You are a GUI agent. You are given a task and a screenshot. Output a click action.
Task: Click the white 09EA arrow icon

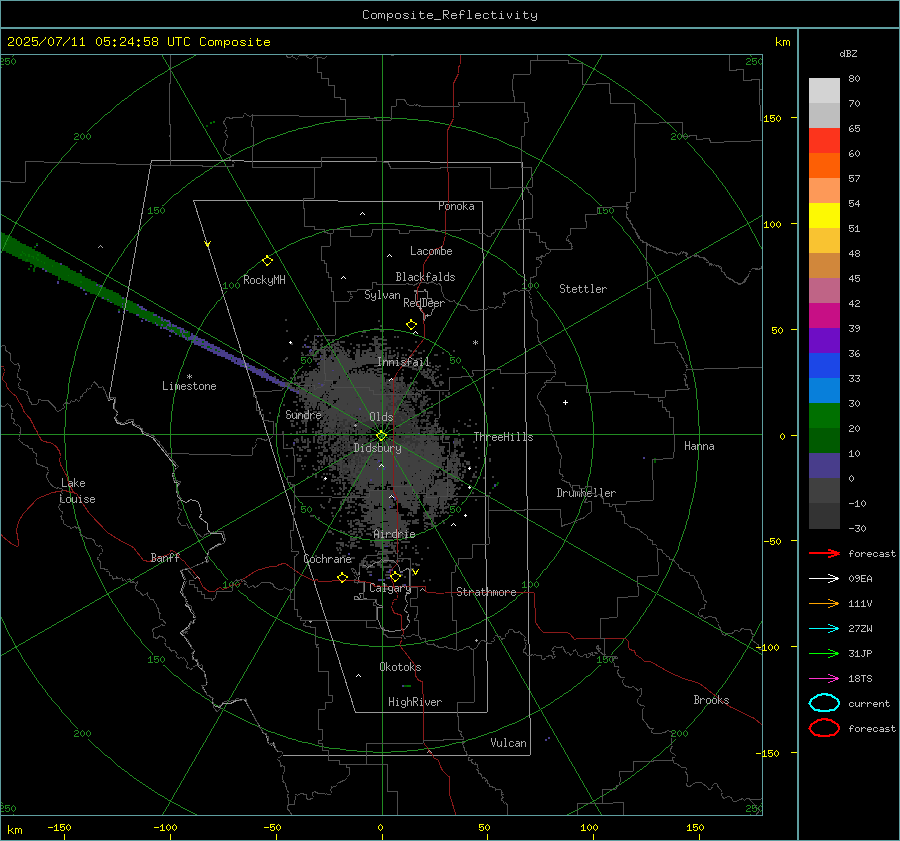tap(824, 579)
